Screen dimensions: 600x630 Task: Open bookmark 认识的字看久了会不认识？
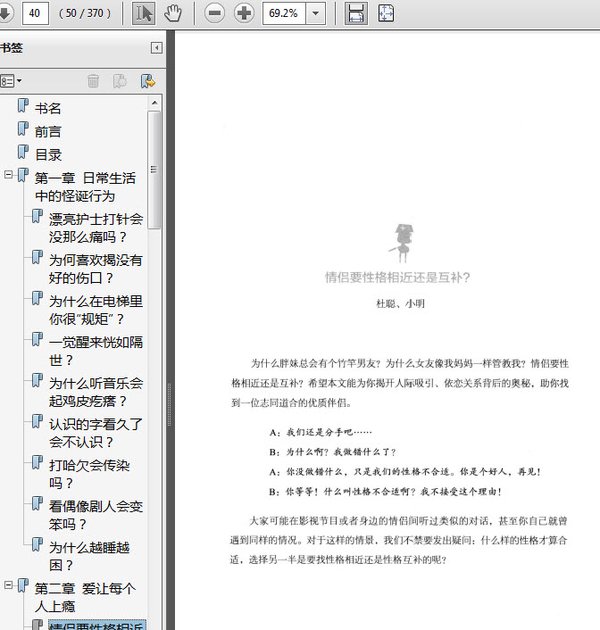tap(96, 433)
